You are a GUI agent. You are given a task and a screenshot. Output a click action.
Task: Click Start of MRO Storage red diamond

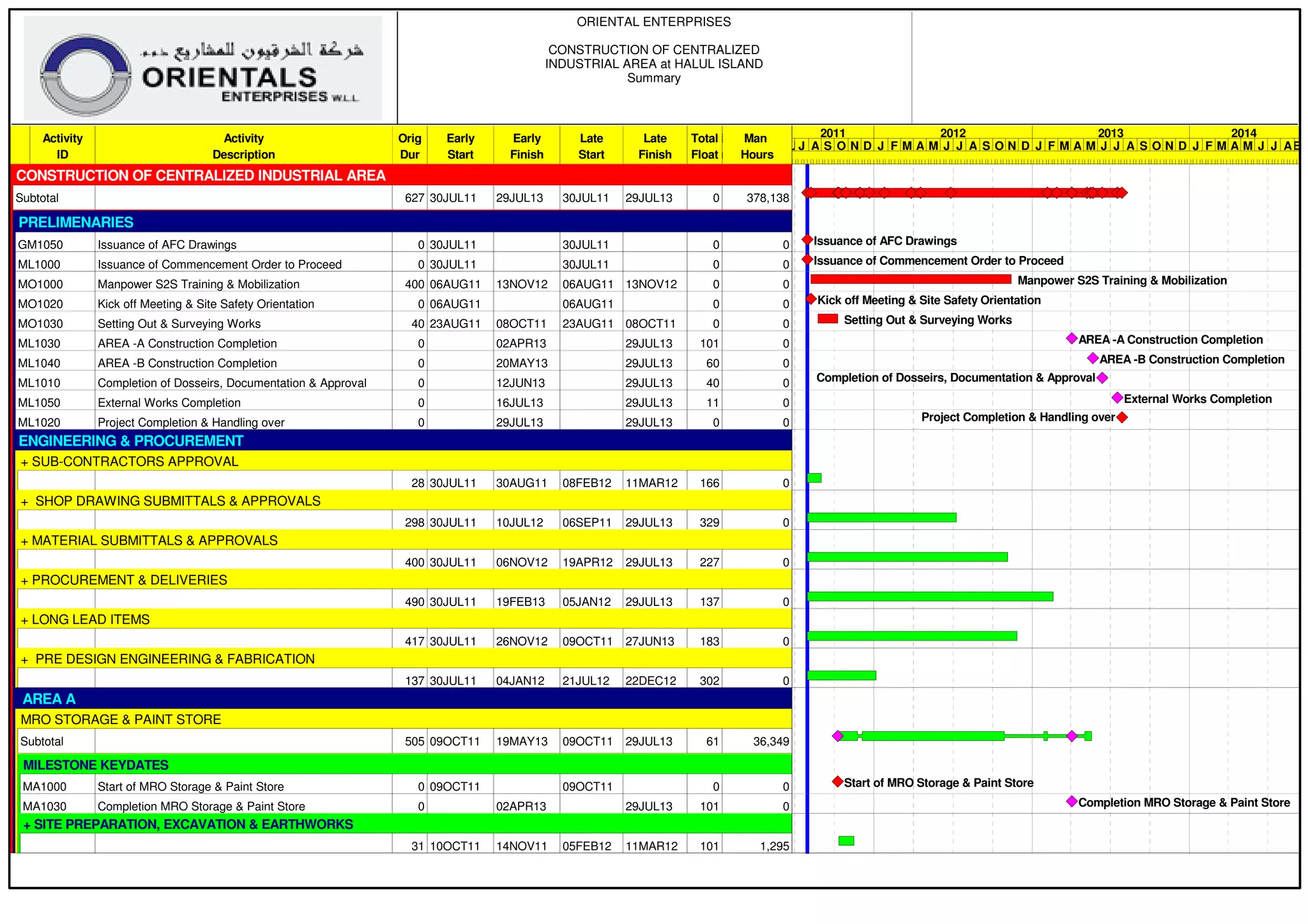[837, 782]
